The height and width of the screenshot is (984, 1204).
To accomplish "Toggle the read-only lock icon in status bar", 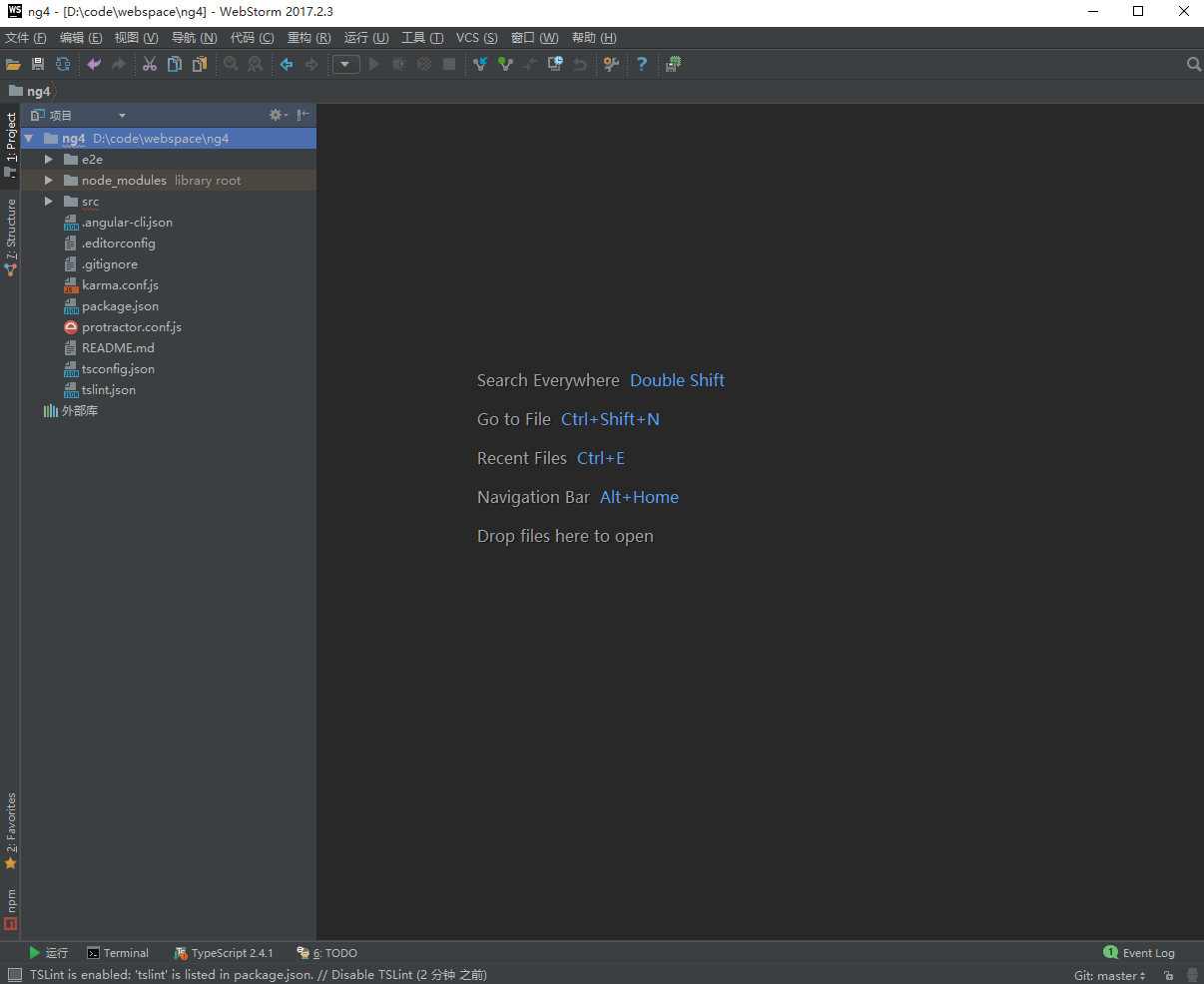I will tap(1168, 975).
